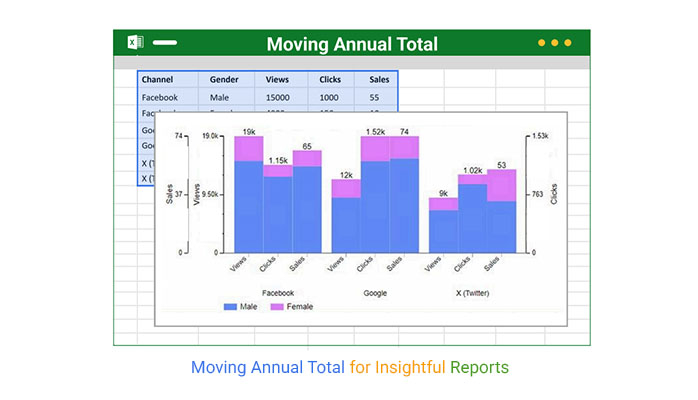Click the 37 Sales axis tick
The image size is (698, 400).
(179, 194)
